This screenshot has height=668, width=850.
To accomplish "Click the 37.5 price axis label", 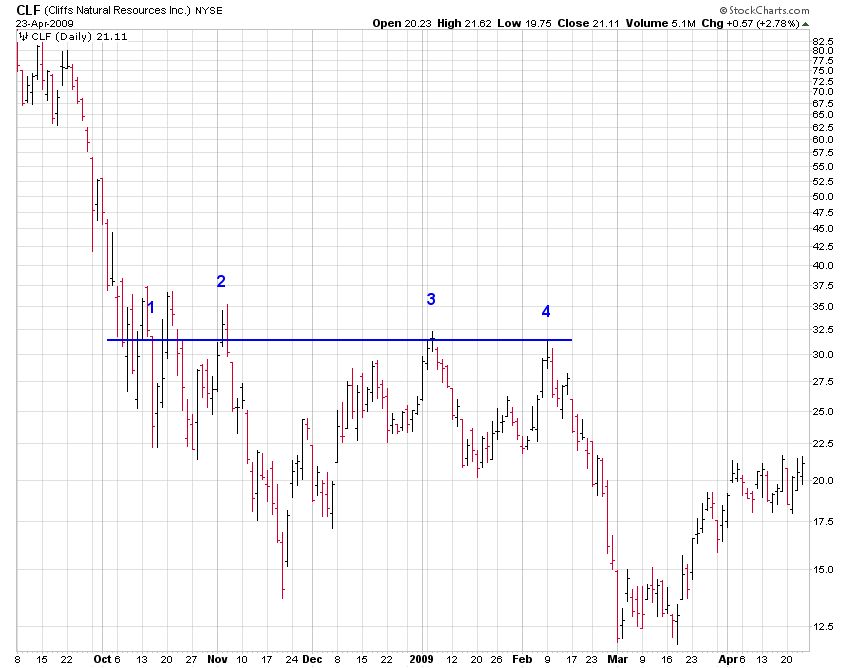I will pos(822,285).
